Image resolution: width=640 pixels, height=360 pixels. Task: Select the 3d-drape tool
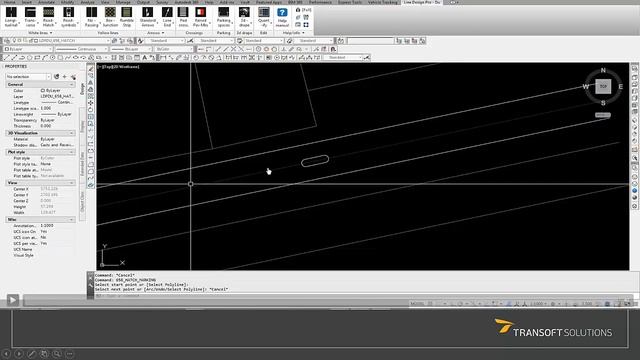point(244,17)
